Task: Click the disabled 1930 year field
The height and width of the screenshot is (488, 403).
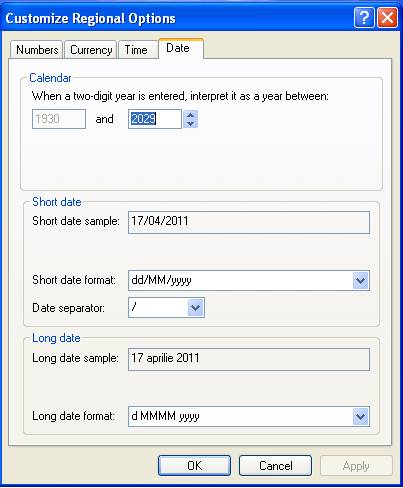Action: 59,119
